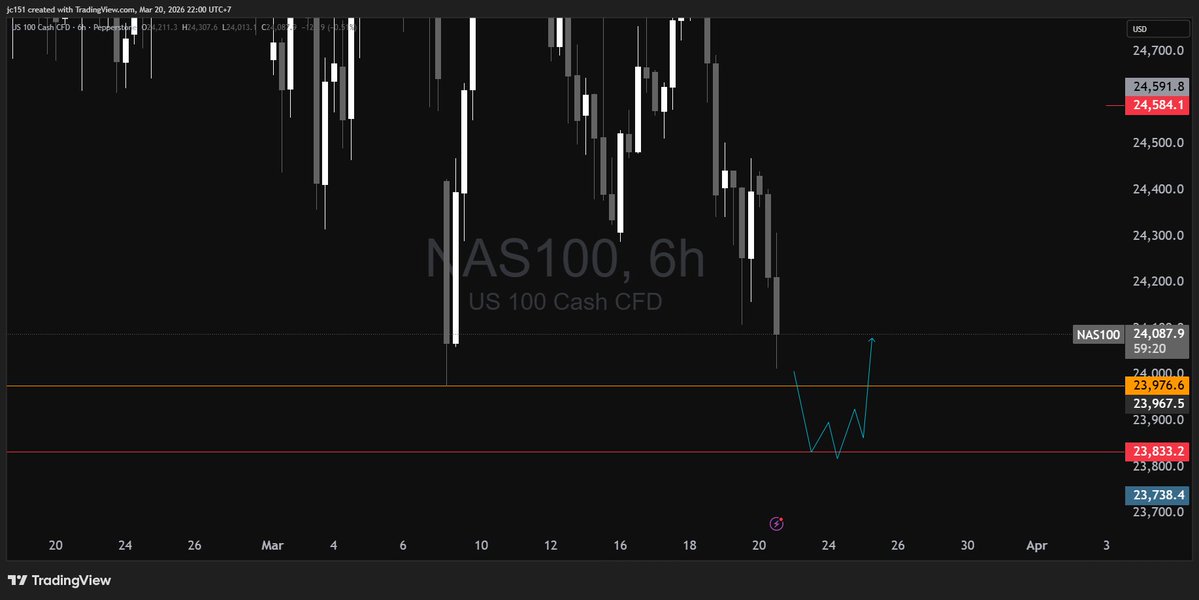The image size is (1199, 600).
Task: Click the TradingView logo at the bottom
Action: coord(59,580)
